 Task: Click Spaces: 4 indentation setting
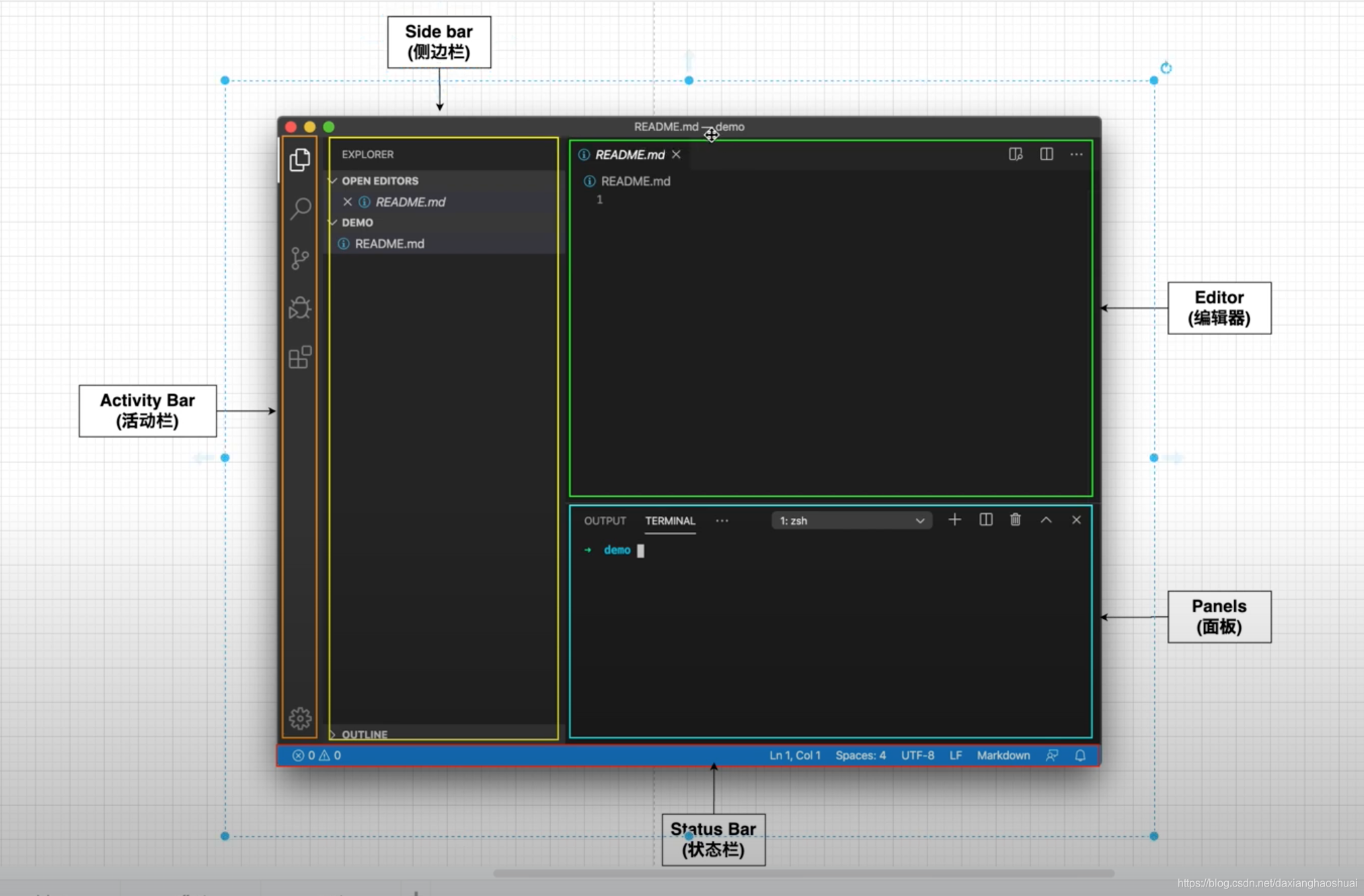pyautogui.click(x=860, y=755)
